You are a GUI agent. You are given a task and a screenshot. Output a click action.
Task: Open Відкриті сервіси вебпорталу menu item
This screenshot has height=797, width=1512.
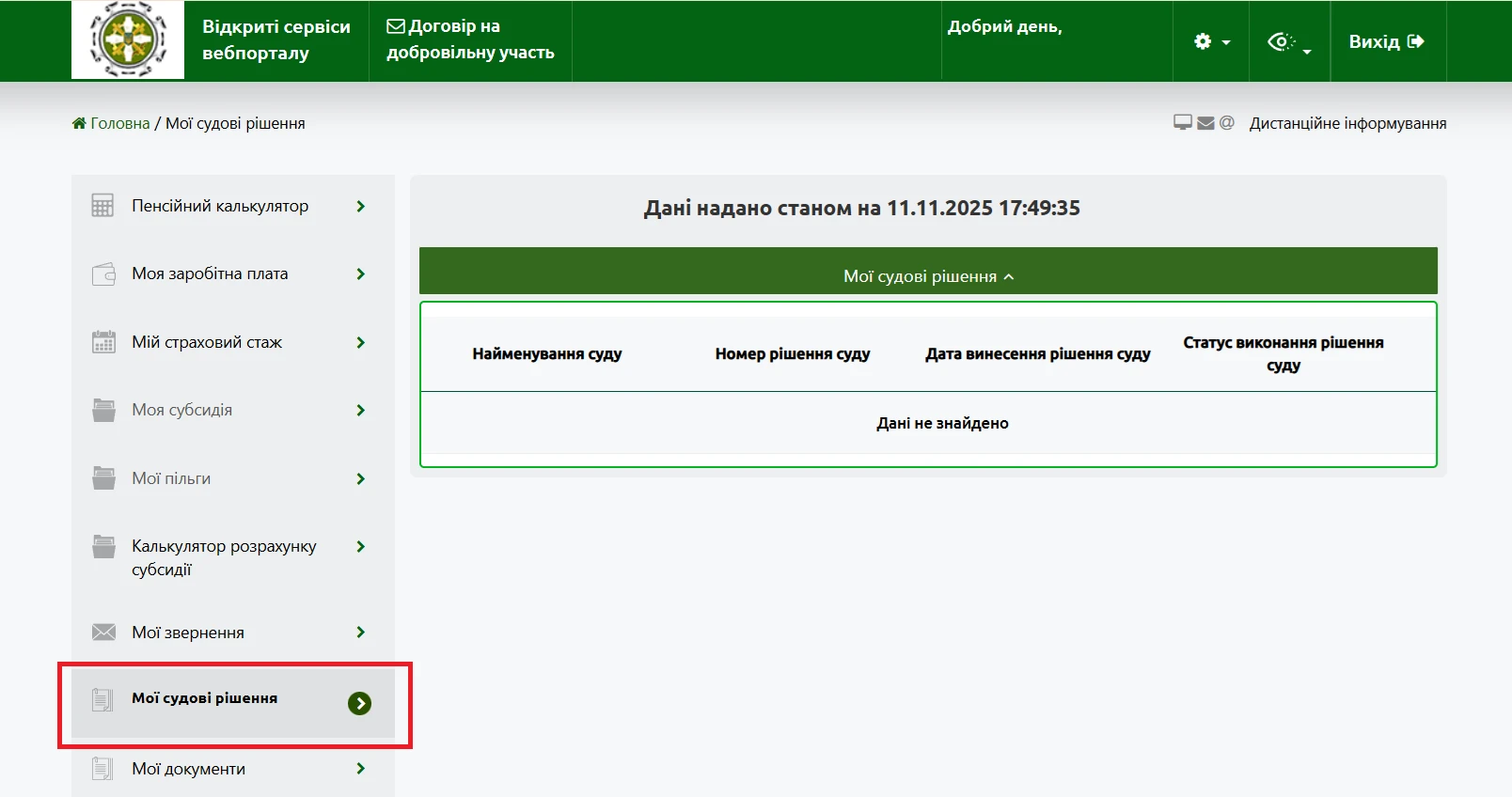(276, 40)
